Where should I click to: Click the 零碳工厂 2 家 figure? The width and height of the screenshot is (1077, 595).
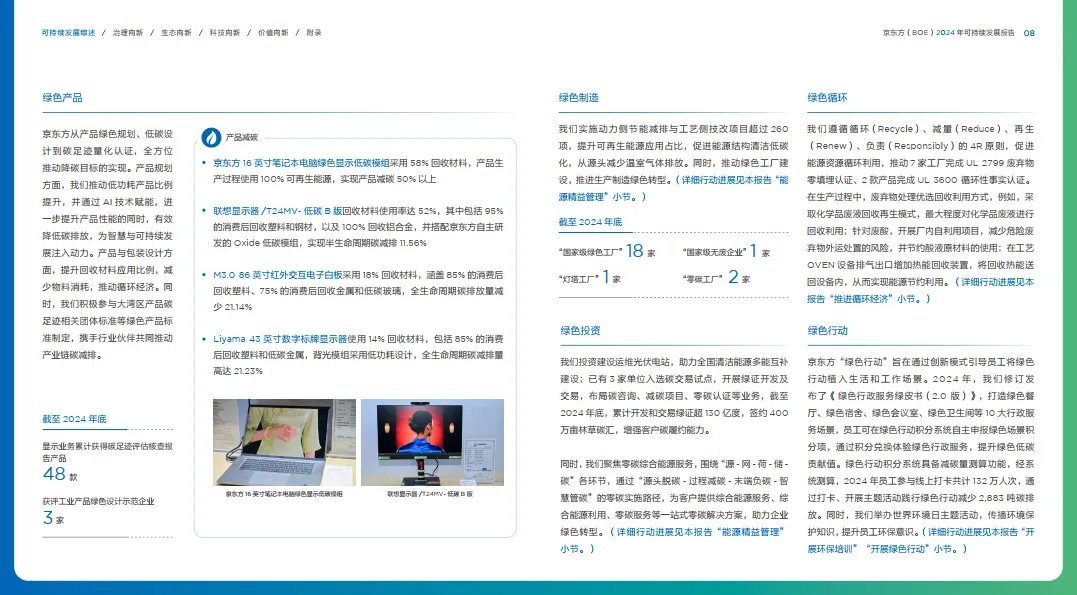(x=716, y=278)
